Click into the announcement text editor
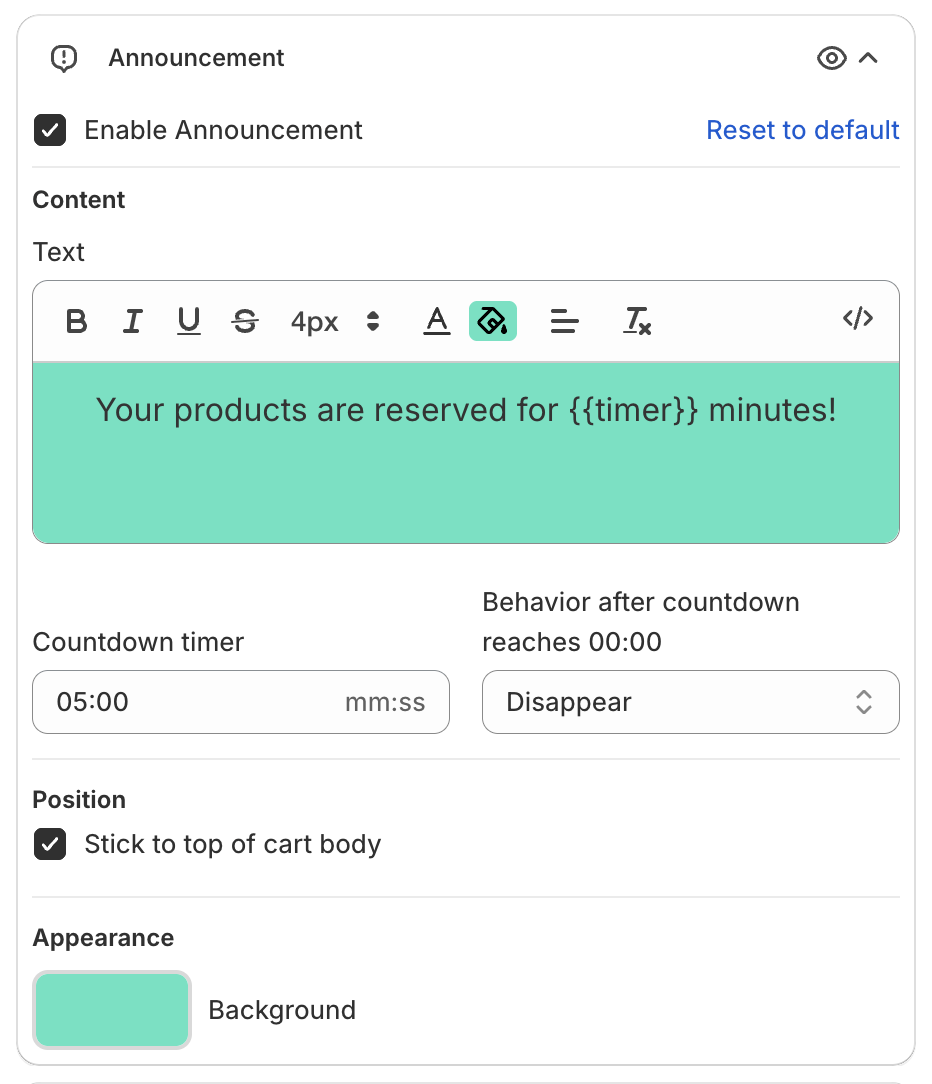Image resolution: width=932 pixels, height=1084 pixels. pyautogui.click(x=466, y=453)
